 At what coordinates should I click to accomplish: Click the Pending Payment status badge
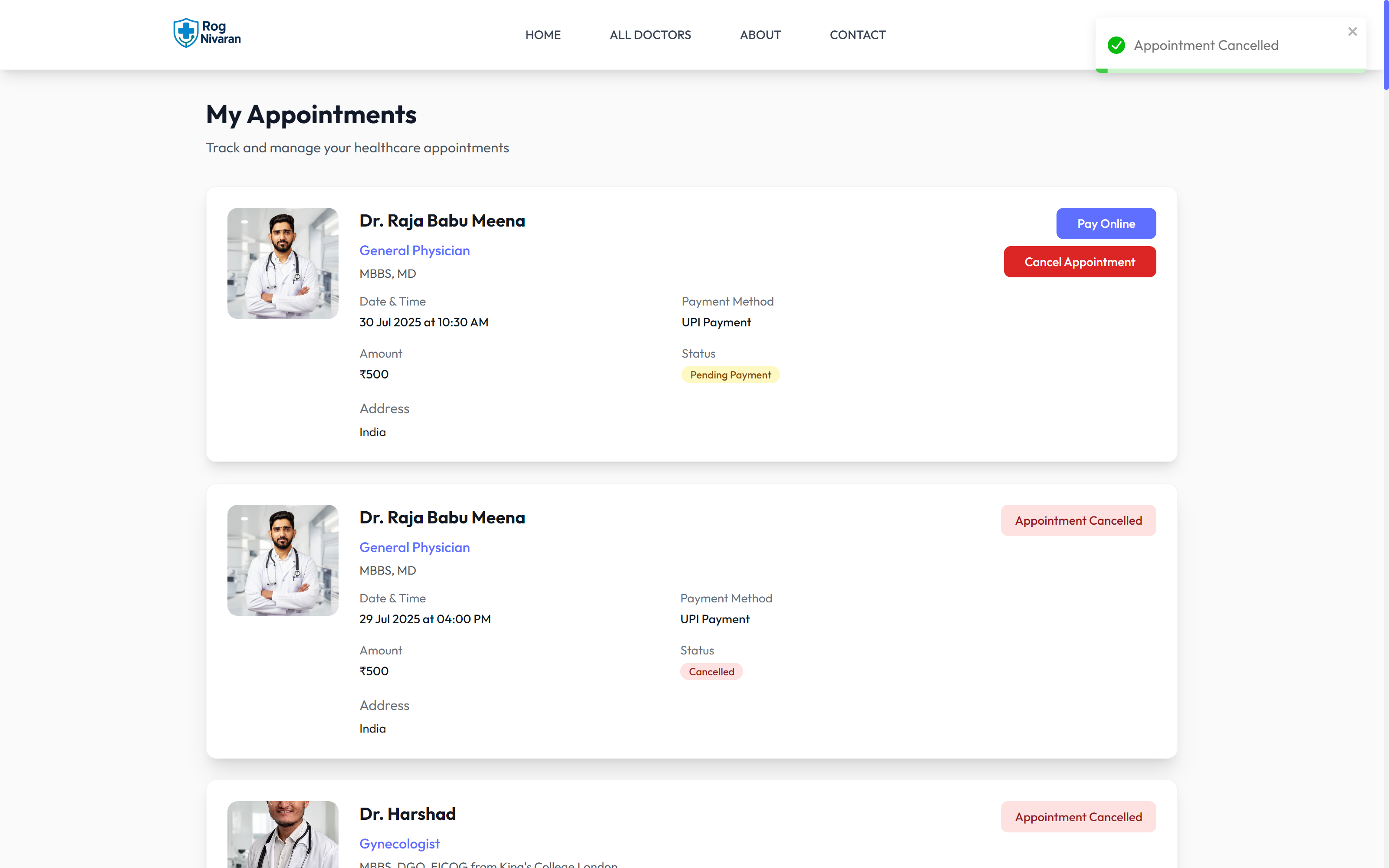pyautogui.click(x=730, y=375)
